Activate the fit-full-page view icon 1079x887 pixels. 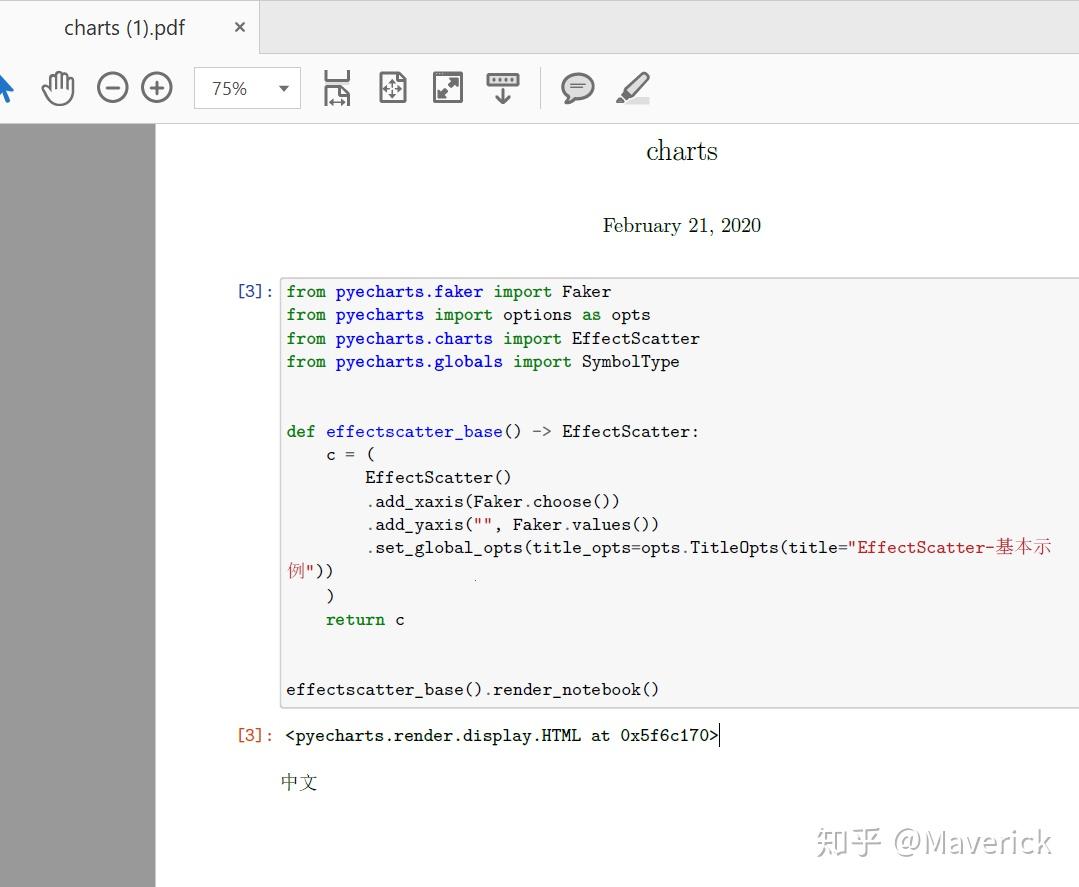pyautogui.click(x=392, y=87)
